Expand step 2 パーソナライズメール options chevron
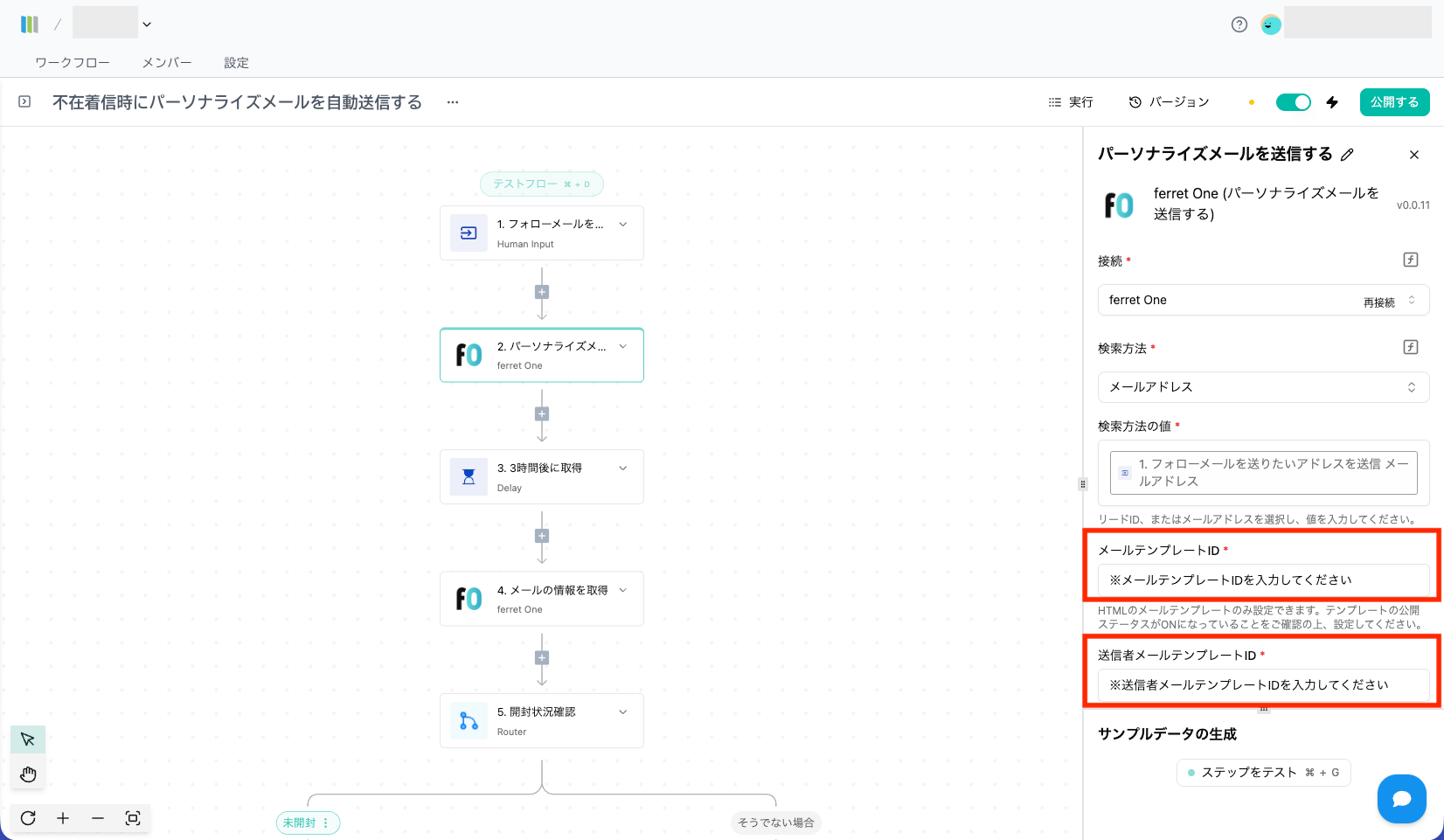This screenshot has height=840, width=1444. pyautogui.click(x=623, y=346)
